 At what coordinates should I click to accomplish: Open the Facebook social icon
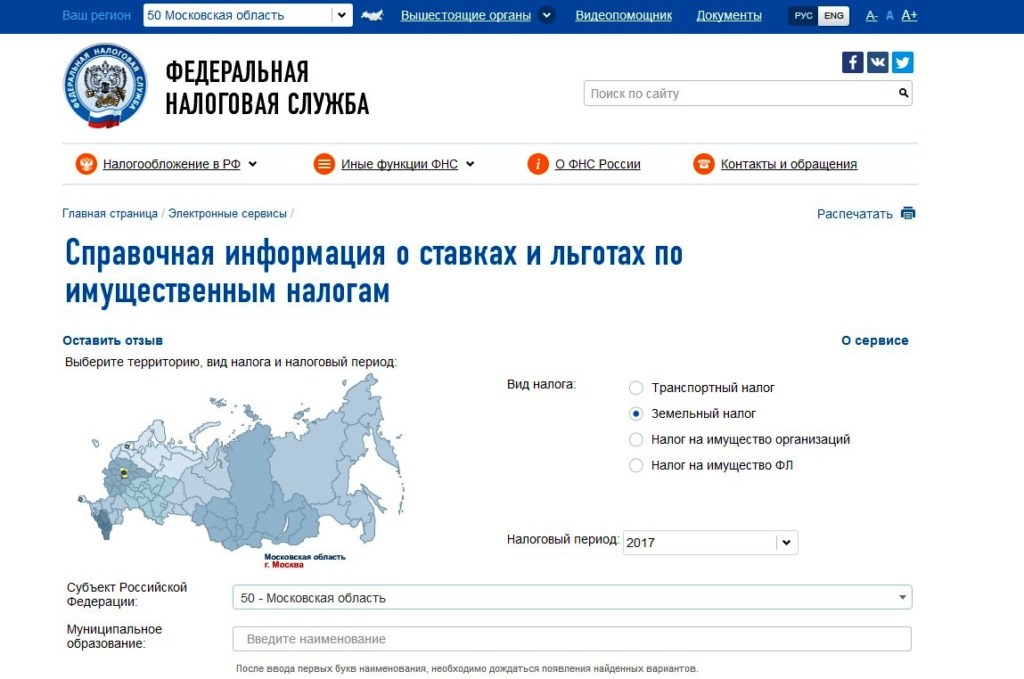pyautogui.click(x=852, y=62)
